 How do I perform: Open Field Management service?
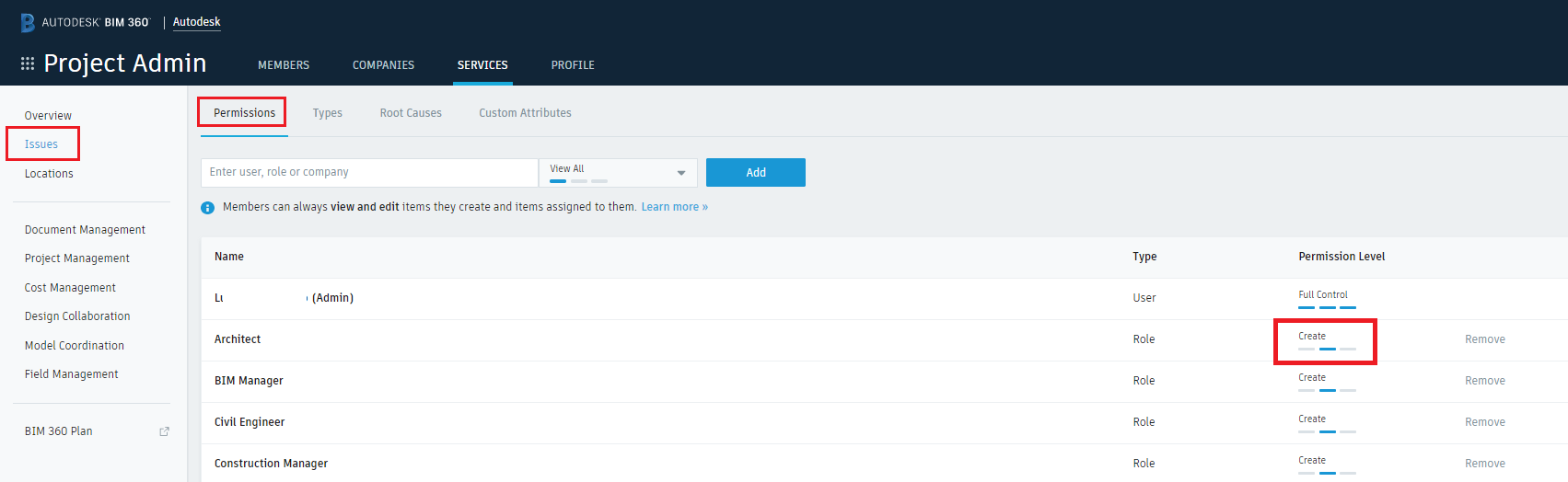pos(72,374)
